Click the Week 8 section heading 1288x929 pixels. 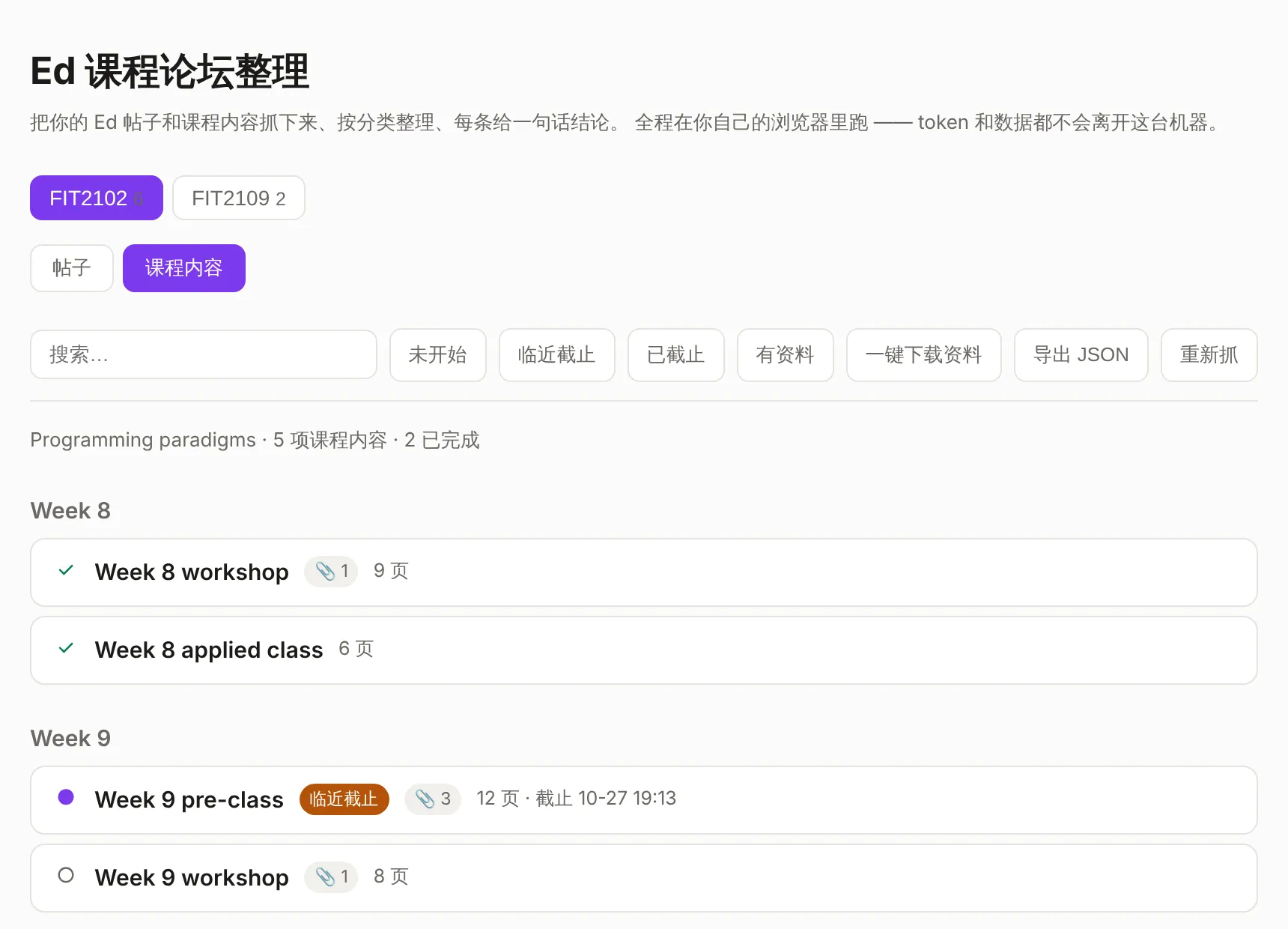tap(70, 511)
